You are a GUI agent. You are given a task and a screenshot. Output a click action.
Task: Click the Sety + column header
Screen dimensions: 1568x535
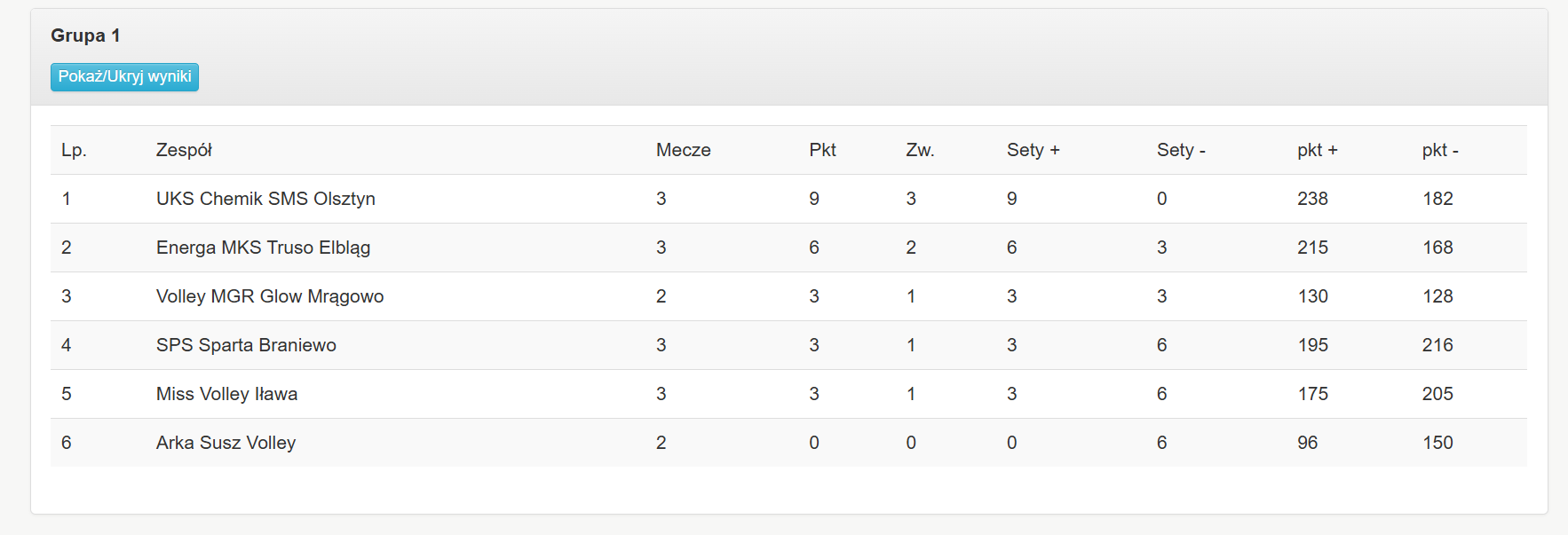coord(1033,150)
